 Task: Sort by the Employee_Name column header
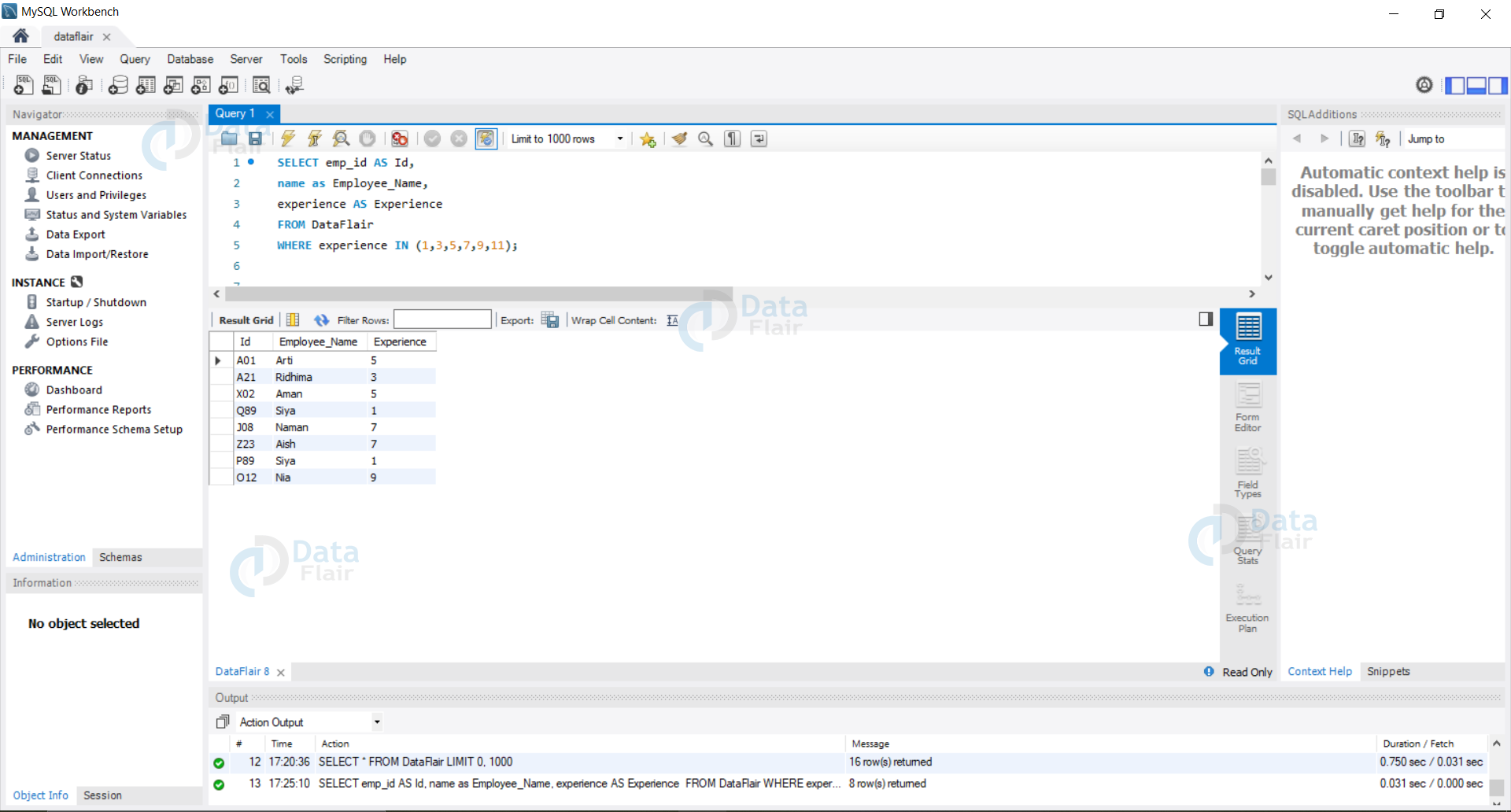[318, 341]
